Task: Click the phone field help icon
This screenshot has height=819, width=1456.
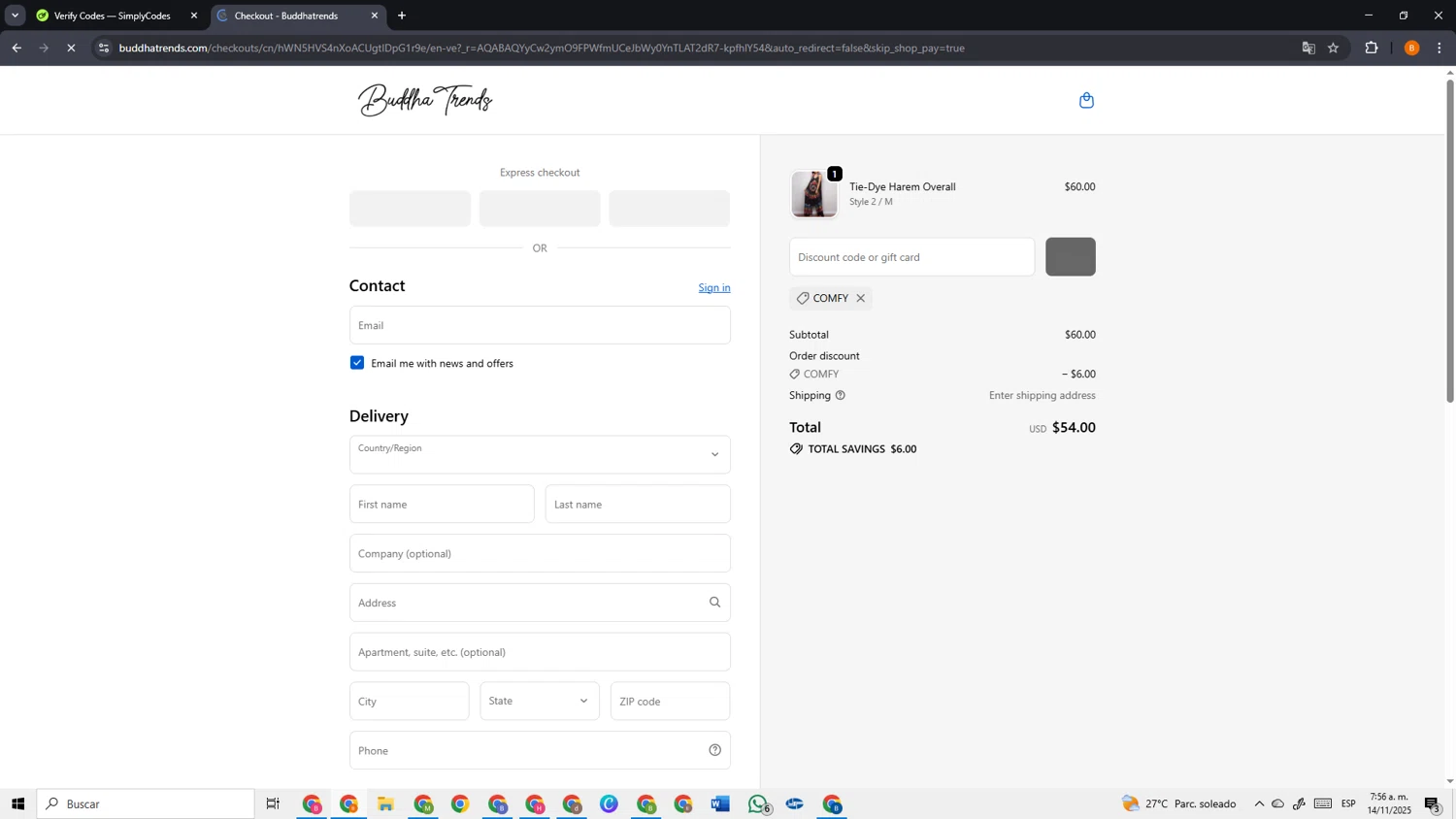Action: (x=714, y=750)
